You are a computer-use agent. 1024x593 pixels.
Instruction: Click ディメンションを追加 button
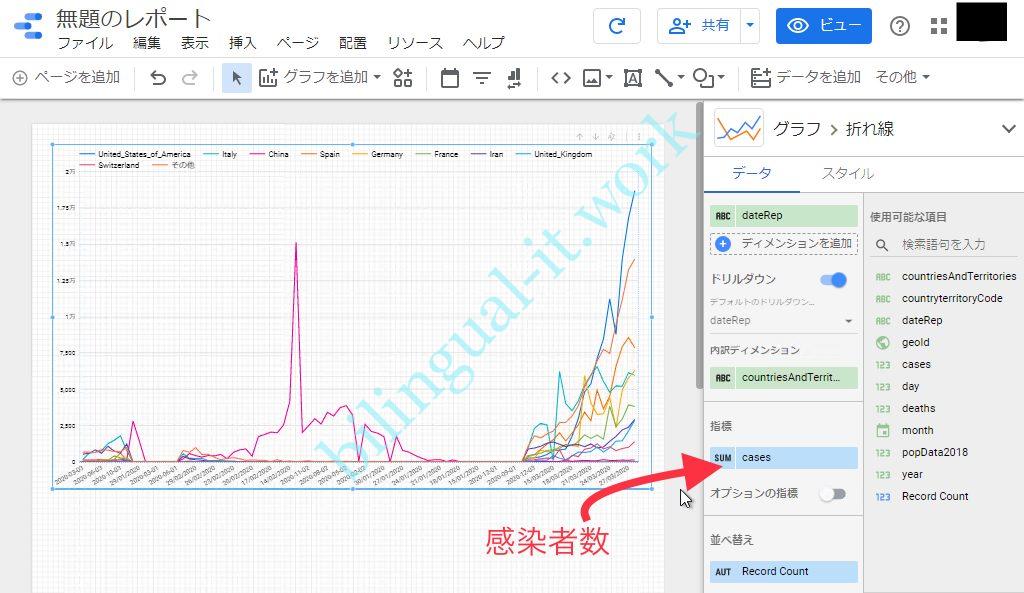pos(785,243)
